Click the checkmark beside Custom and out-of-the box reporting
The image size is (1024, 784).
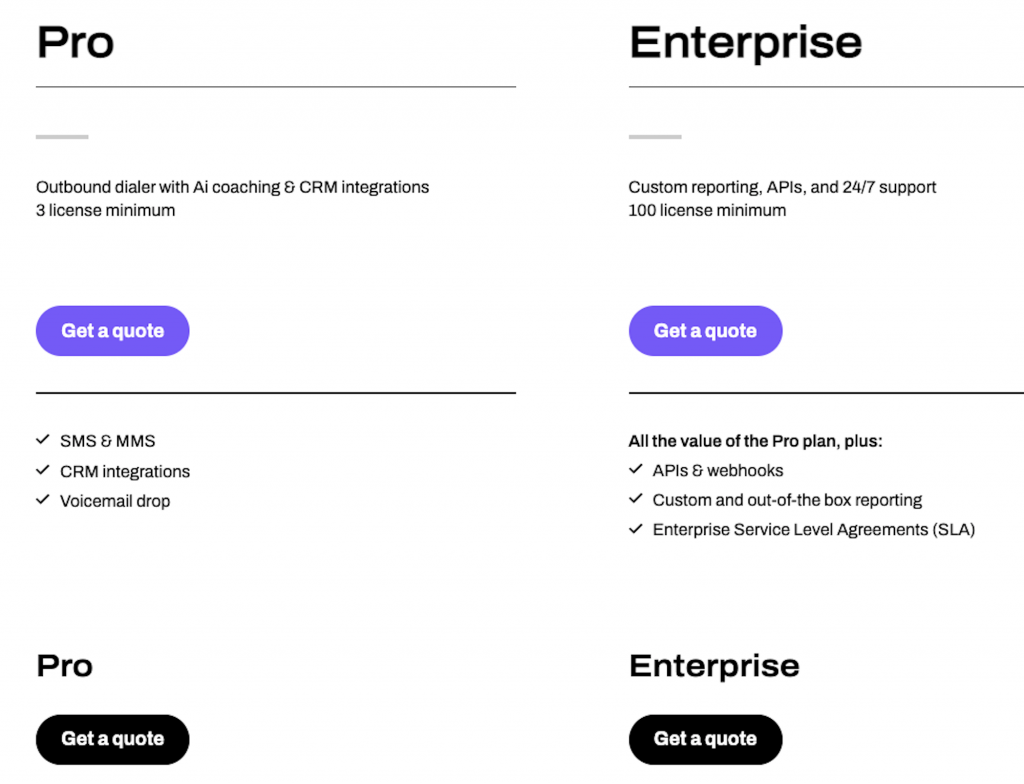(x=636, y=499)
